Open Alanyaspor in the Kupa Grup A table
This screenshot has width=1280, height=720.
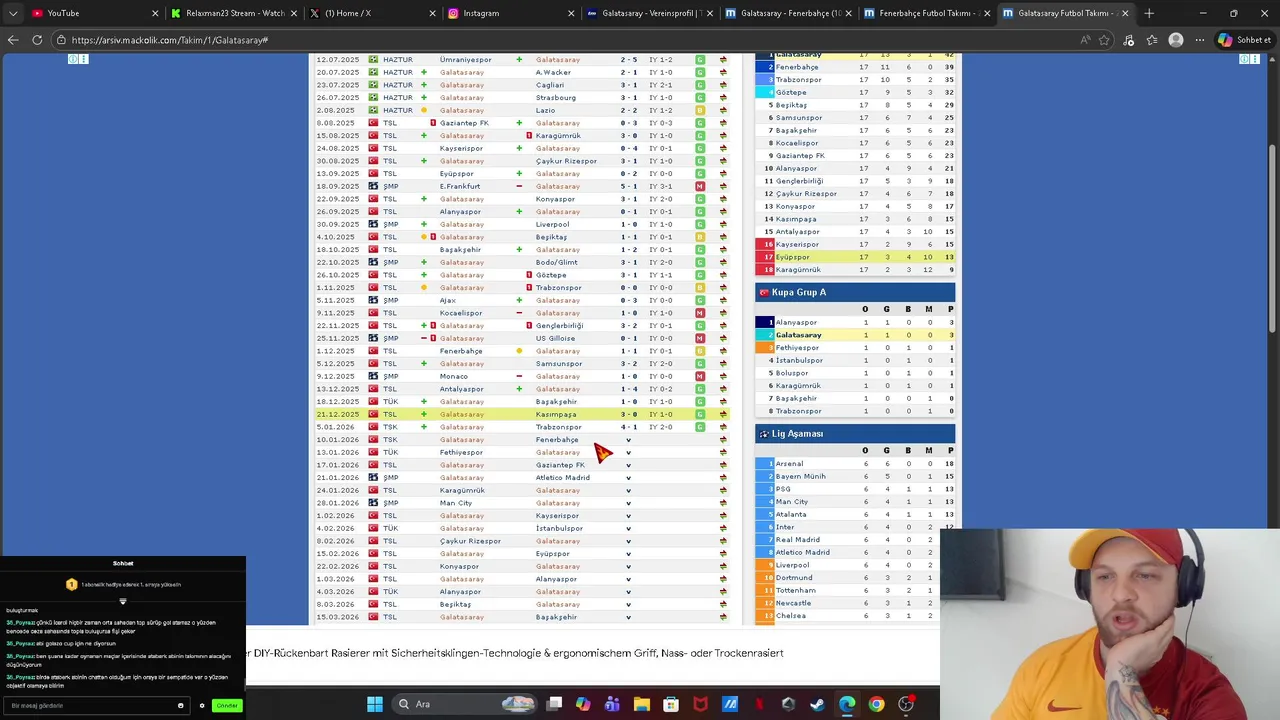tap(796, 322)
